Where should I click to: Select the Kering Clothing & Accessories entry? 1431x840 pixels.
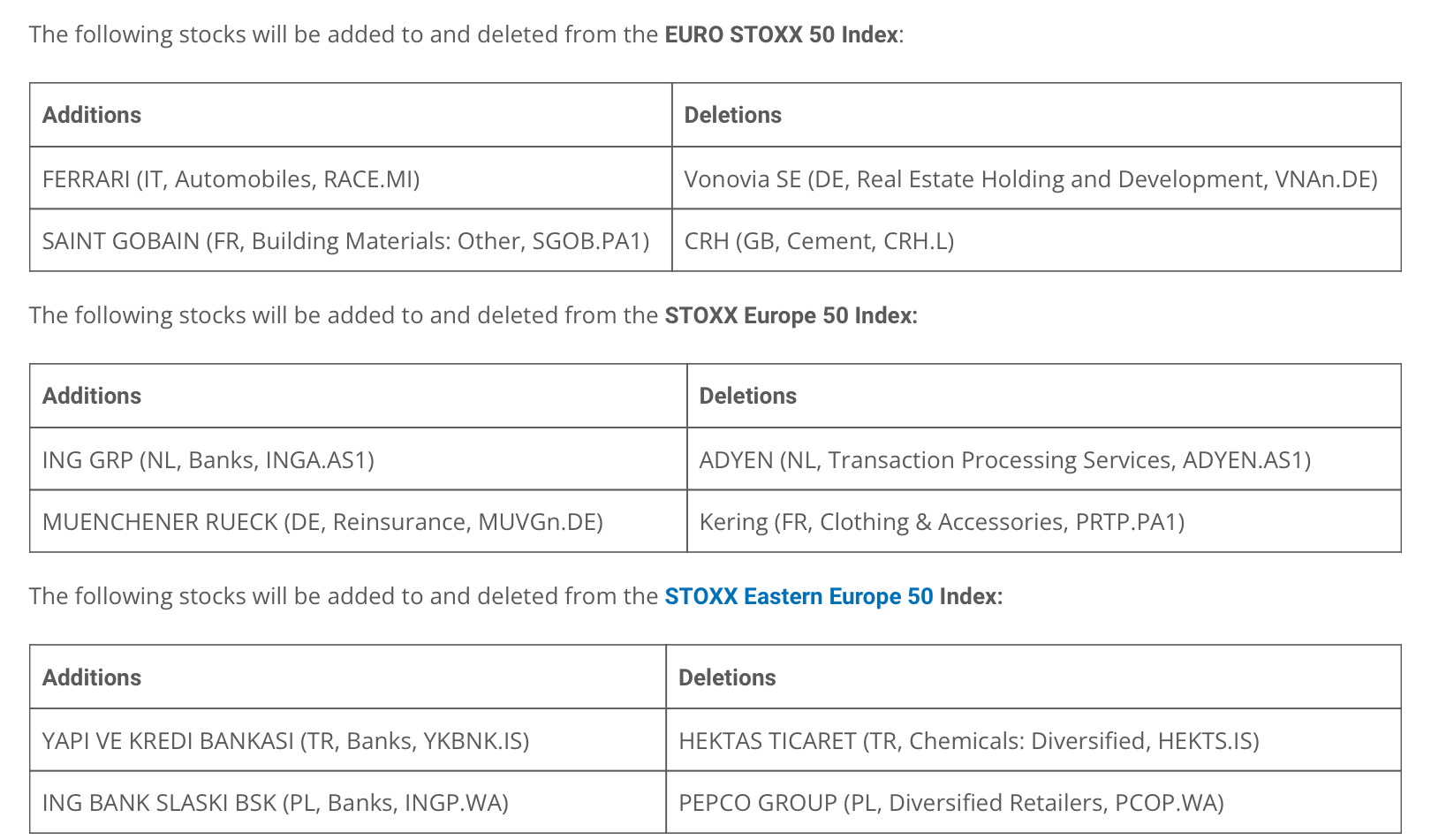1044,521
